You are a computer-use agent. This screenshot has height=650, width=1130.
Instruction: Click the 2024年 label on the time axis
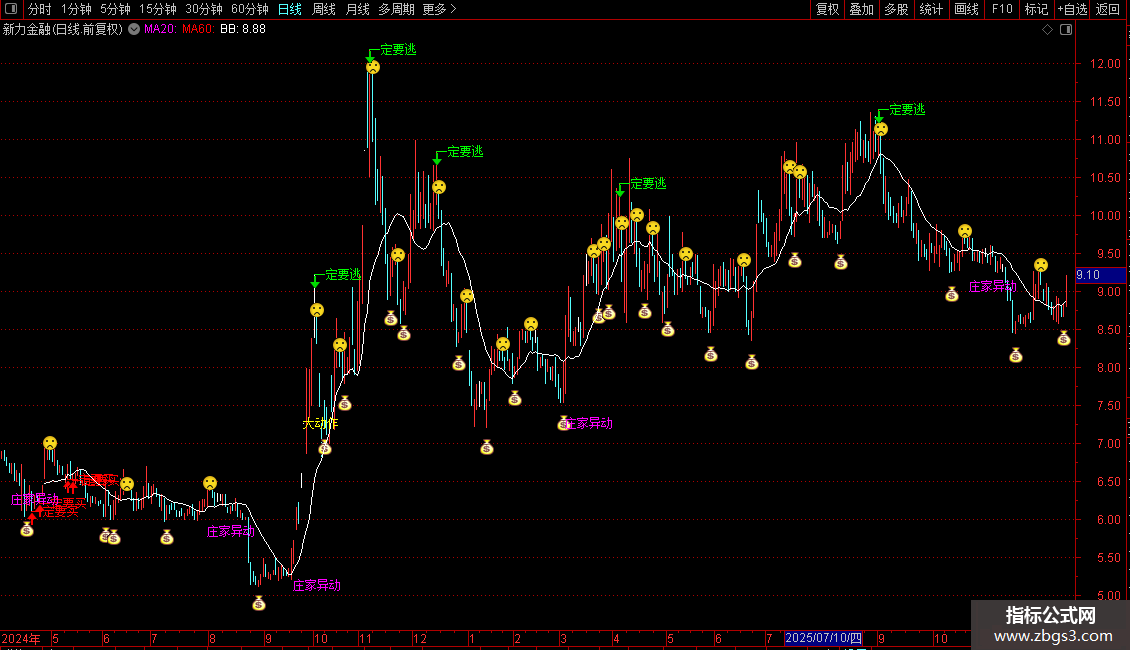tap(21, 638)
